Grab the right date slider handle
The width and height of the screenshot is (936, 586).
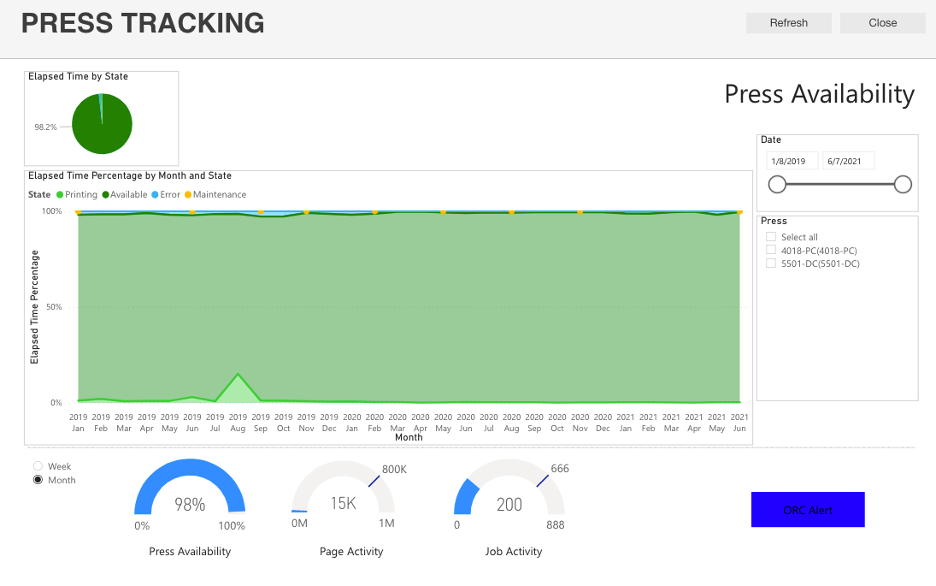pyautogui.click(x=903, y=184)
